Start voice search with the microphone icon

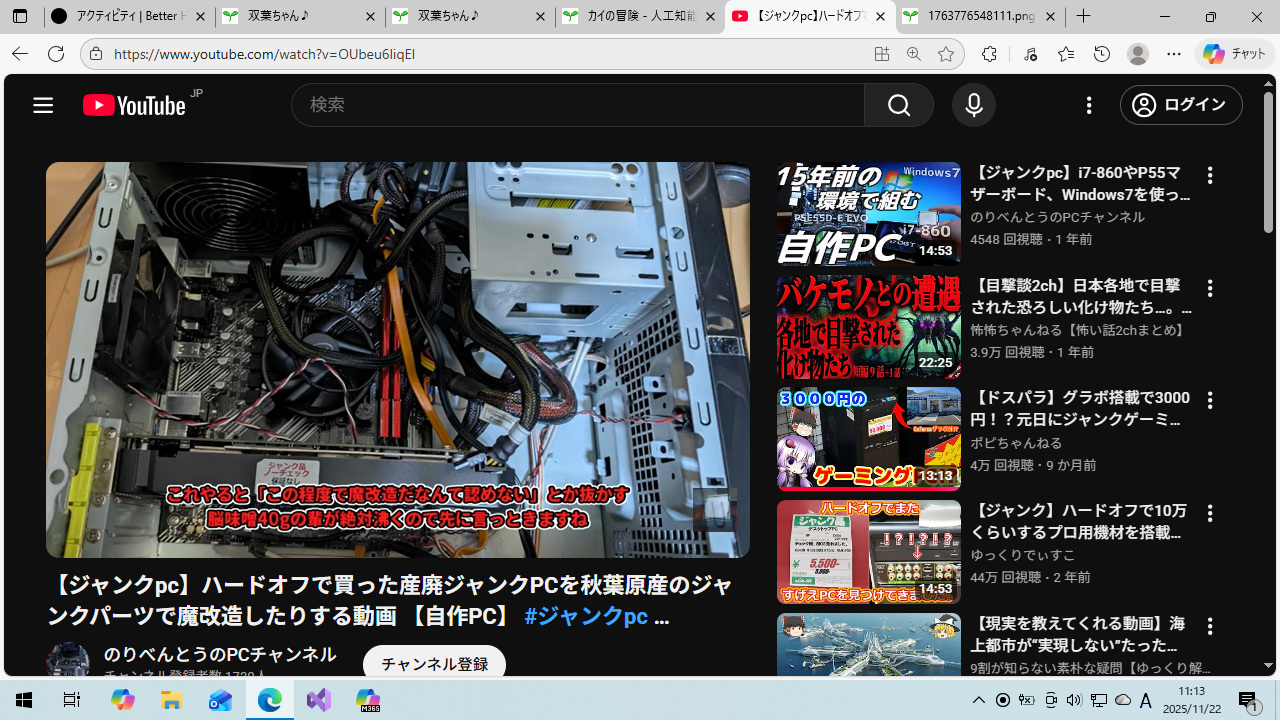point(973,105)
